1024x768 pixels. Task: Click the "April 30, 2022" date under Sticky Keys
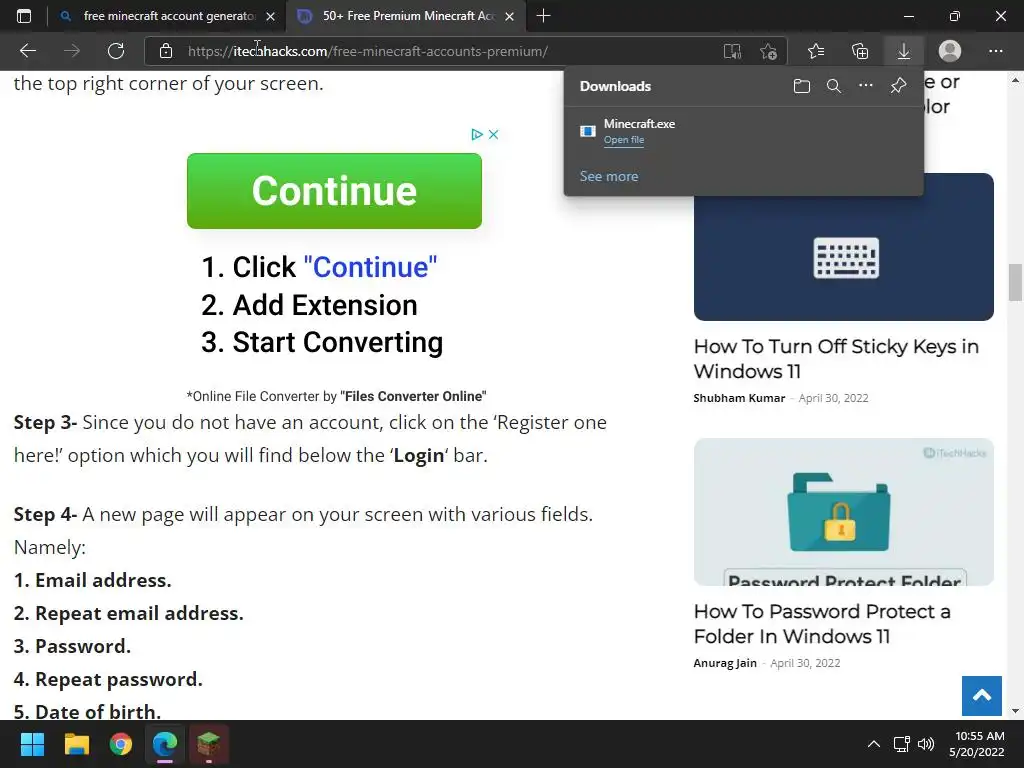[x=833, y=398]
